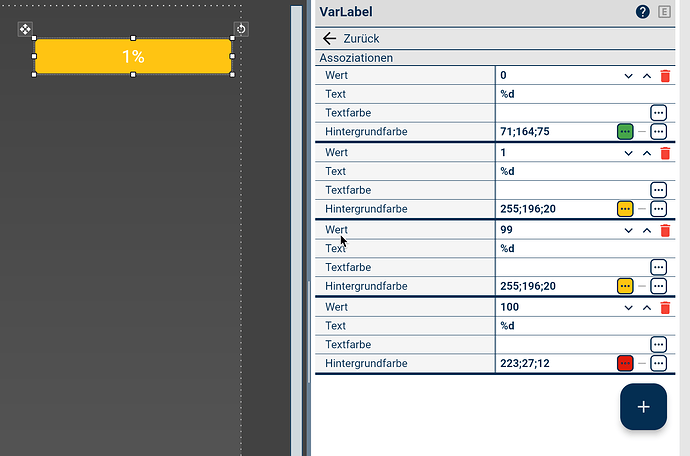
Task: Delete the association with Wert 0
Action: pos(665,76)
